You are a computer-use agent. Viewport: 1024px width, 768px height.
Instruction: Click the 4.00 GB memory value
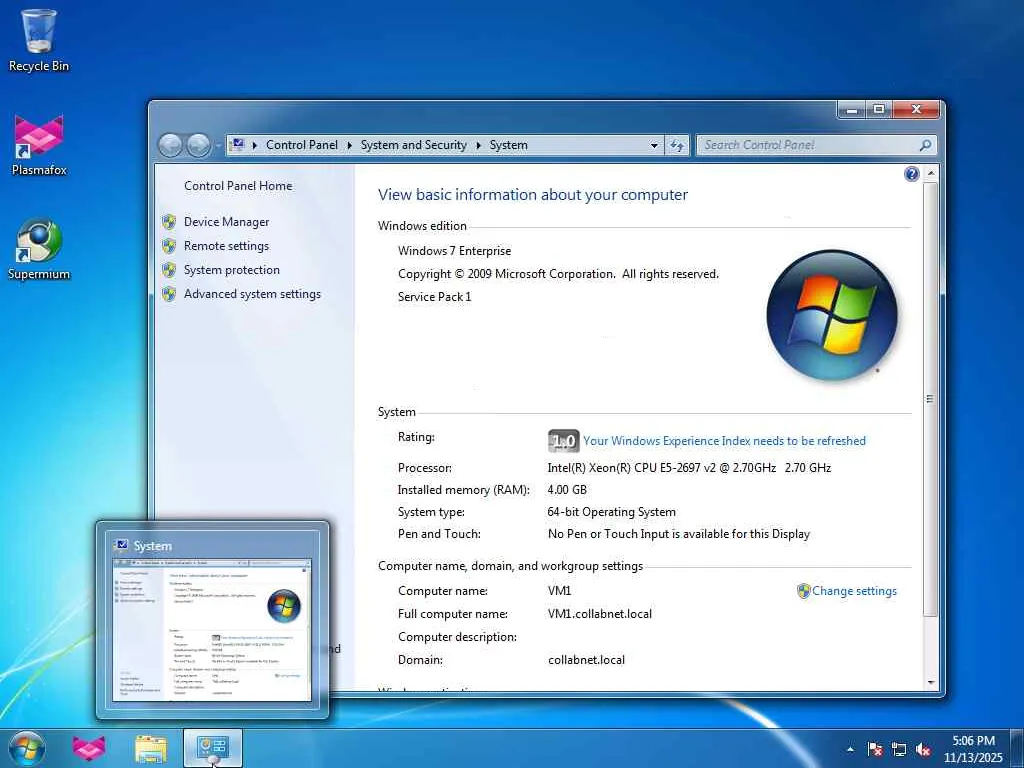(x=567, y=490)
